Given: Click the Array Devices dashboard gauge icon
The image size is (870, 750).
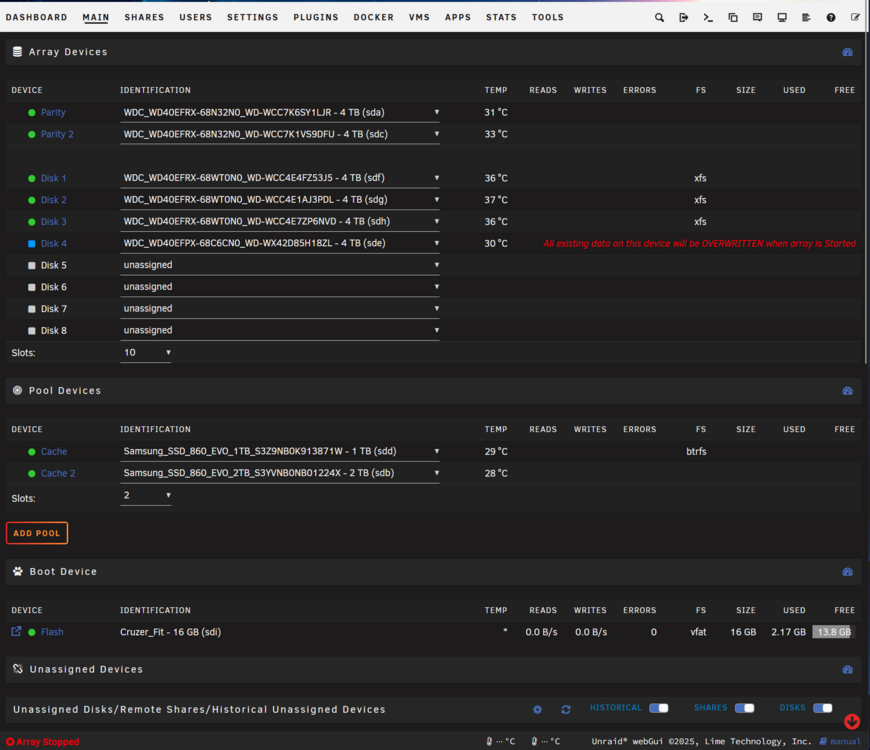Looking at the screenshot, I should click(x=847, y=52).
